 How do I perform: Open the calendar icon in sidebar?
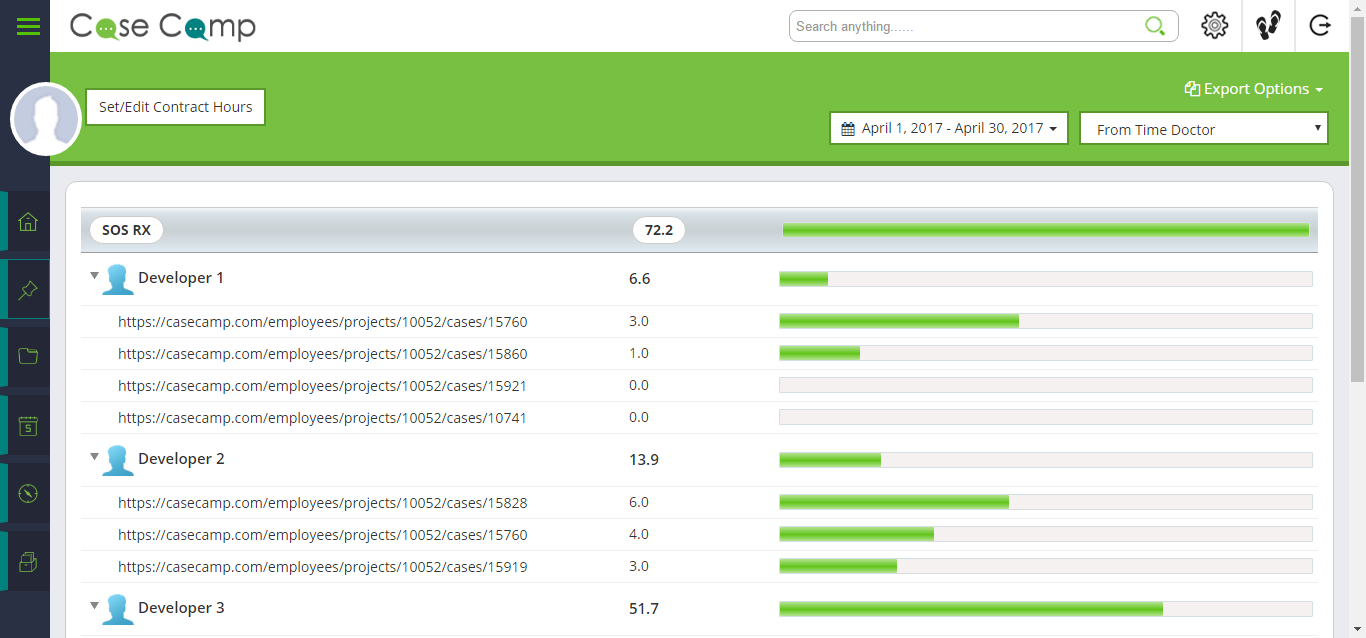[28, 425]
